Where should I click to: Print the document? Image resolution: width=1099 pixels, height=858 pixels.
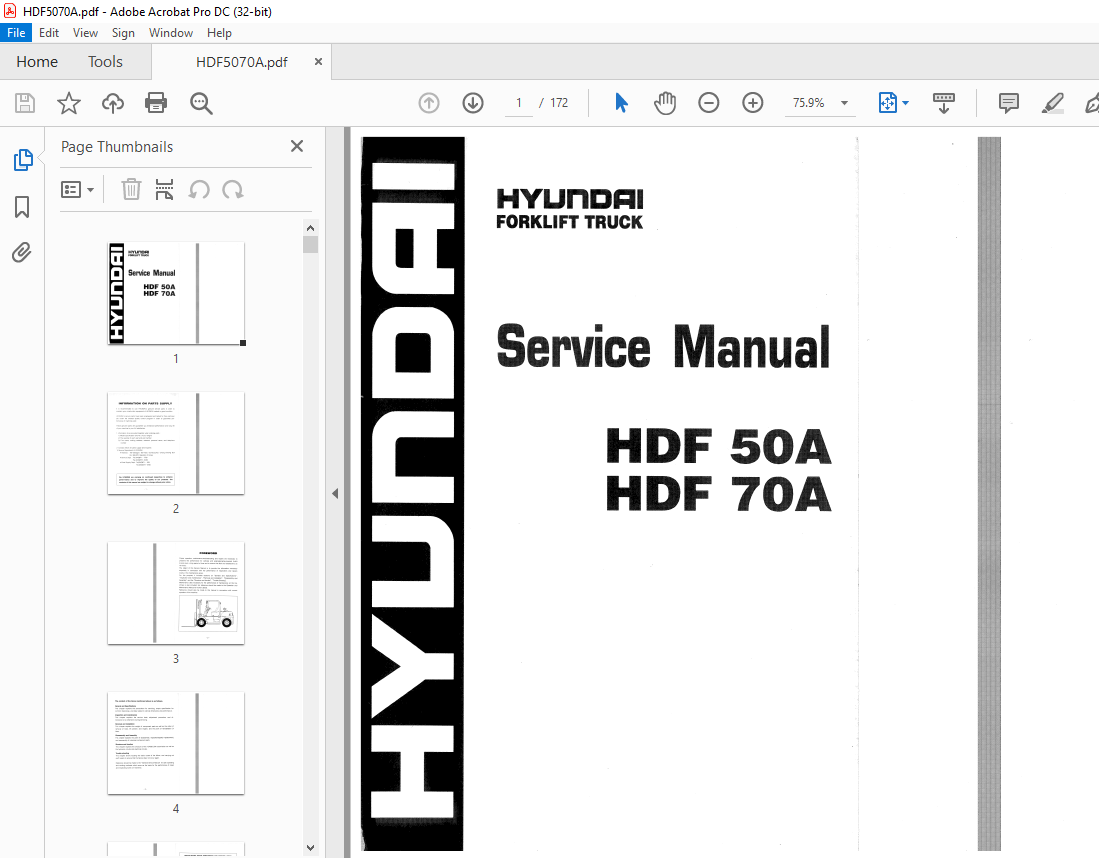[156, 103]
